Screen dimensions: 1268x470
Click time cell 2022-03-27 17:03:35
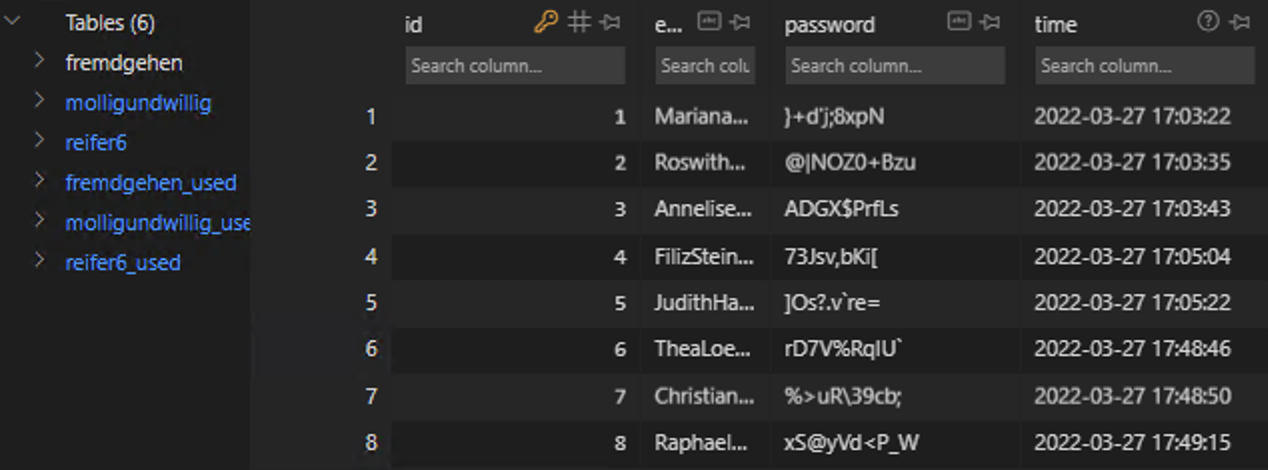click(1144, 163)
